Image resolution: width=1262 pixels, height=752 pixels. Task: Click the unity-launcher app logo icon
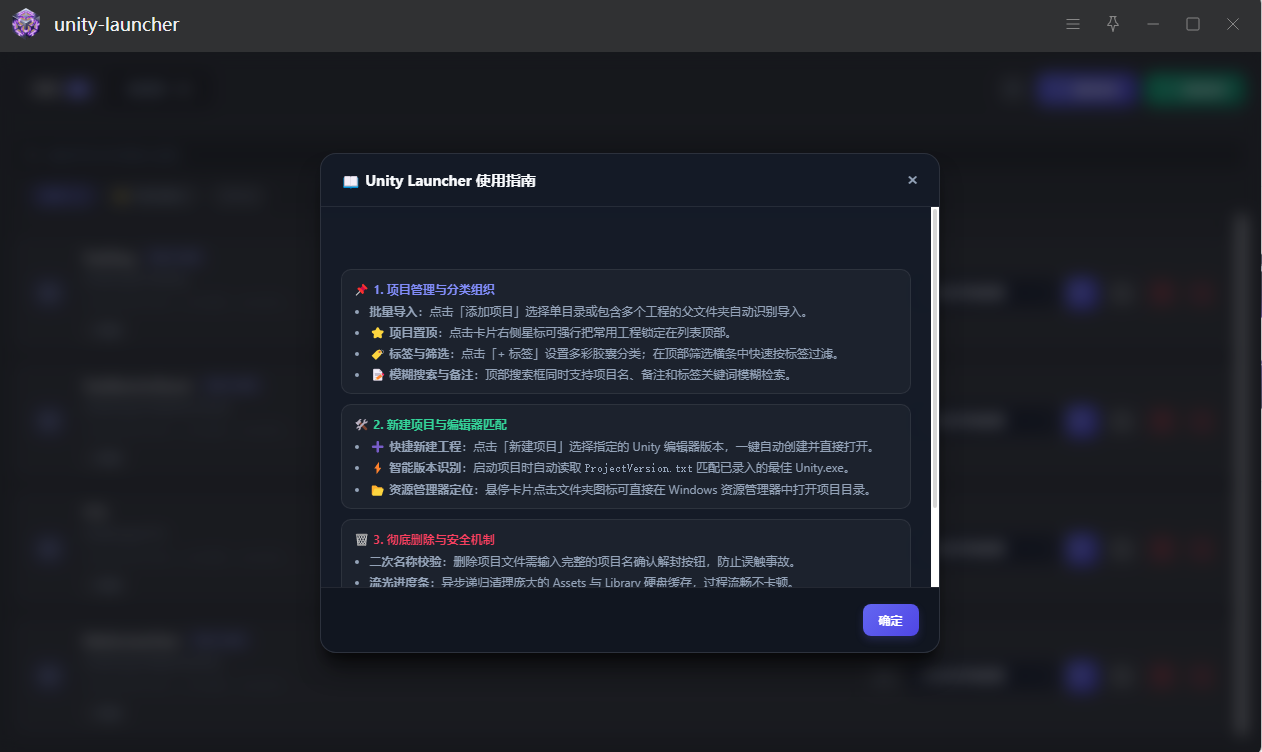tap(26, 24)
